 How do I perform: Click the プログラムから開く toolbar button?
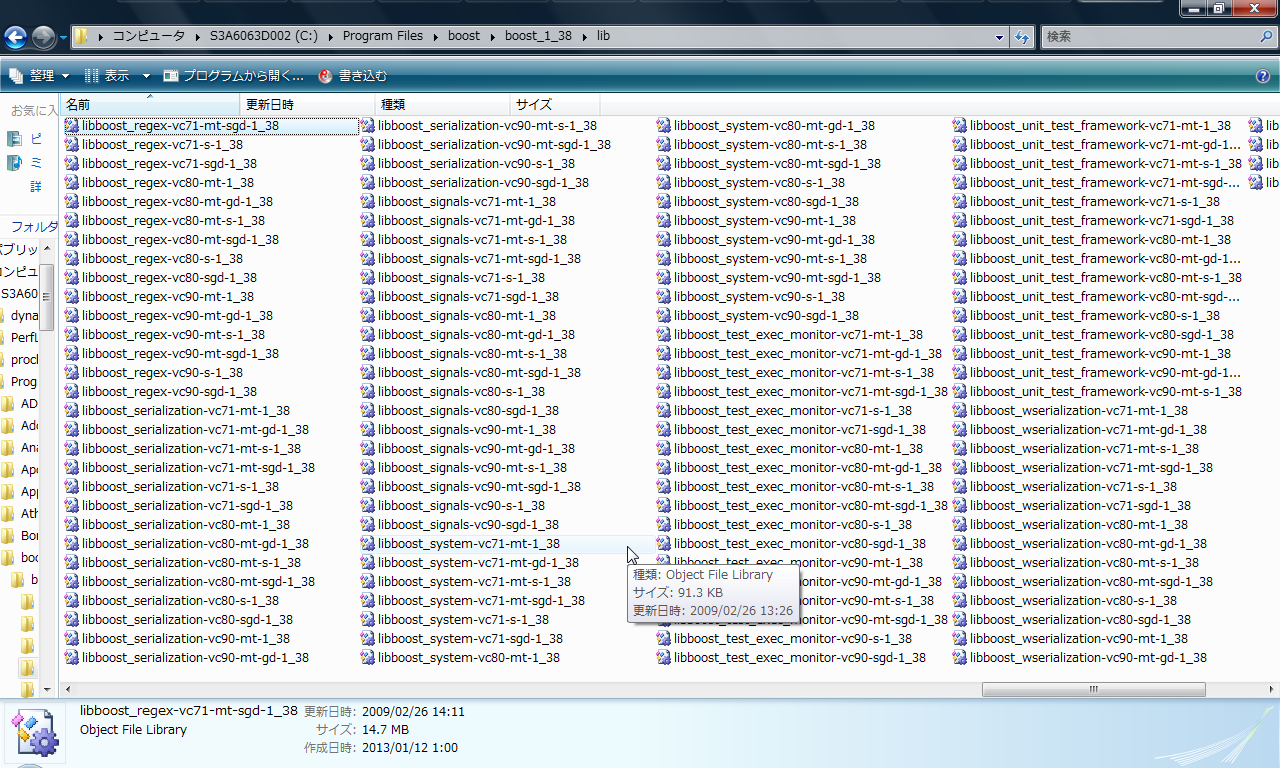click(x=233, y=76)
